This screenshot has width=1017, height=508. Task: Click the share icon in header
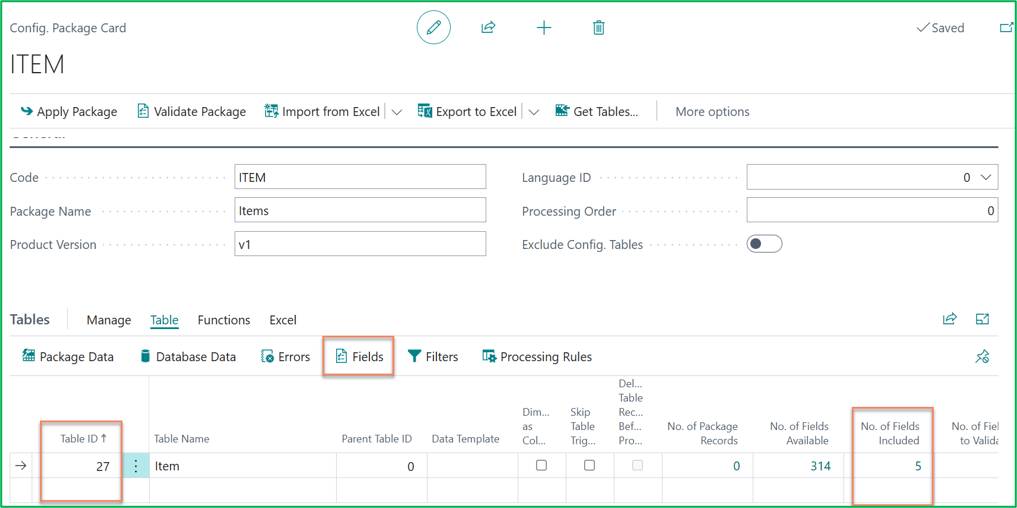[x=488, y=27]
